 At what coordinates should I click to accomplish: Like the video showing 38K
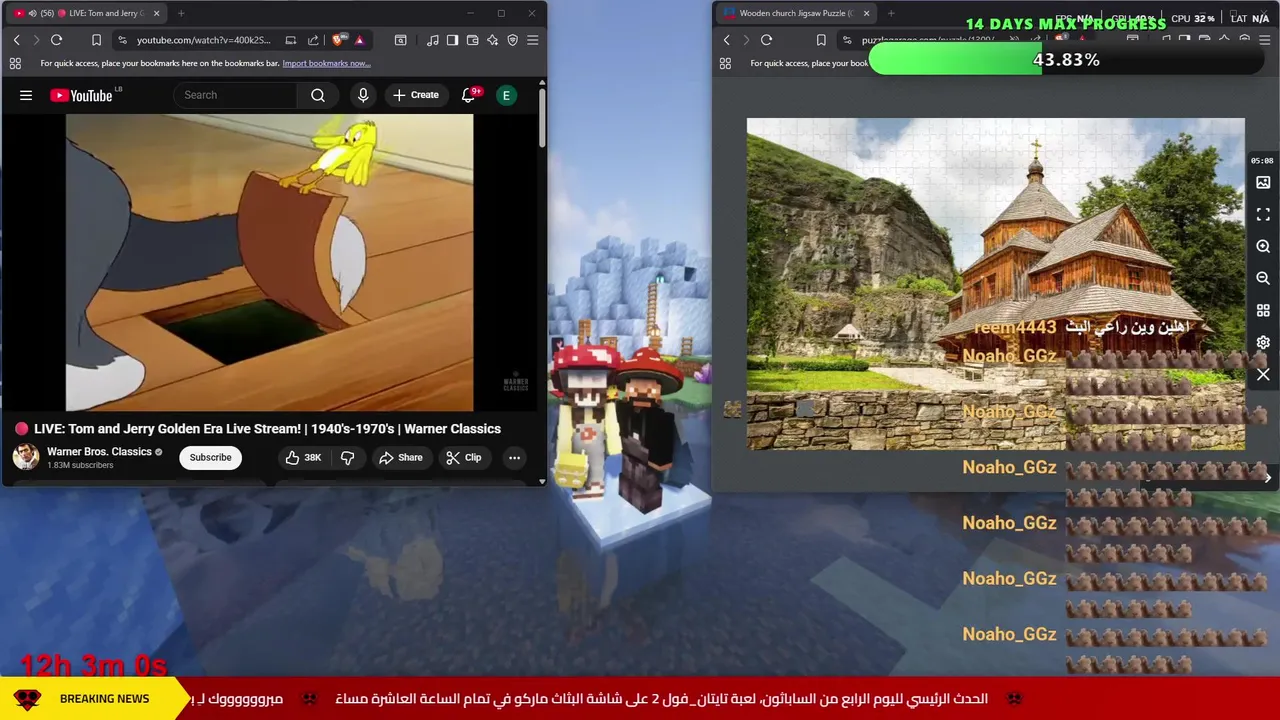click(x=303, y=457)
